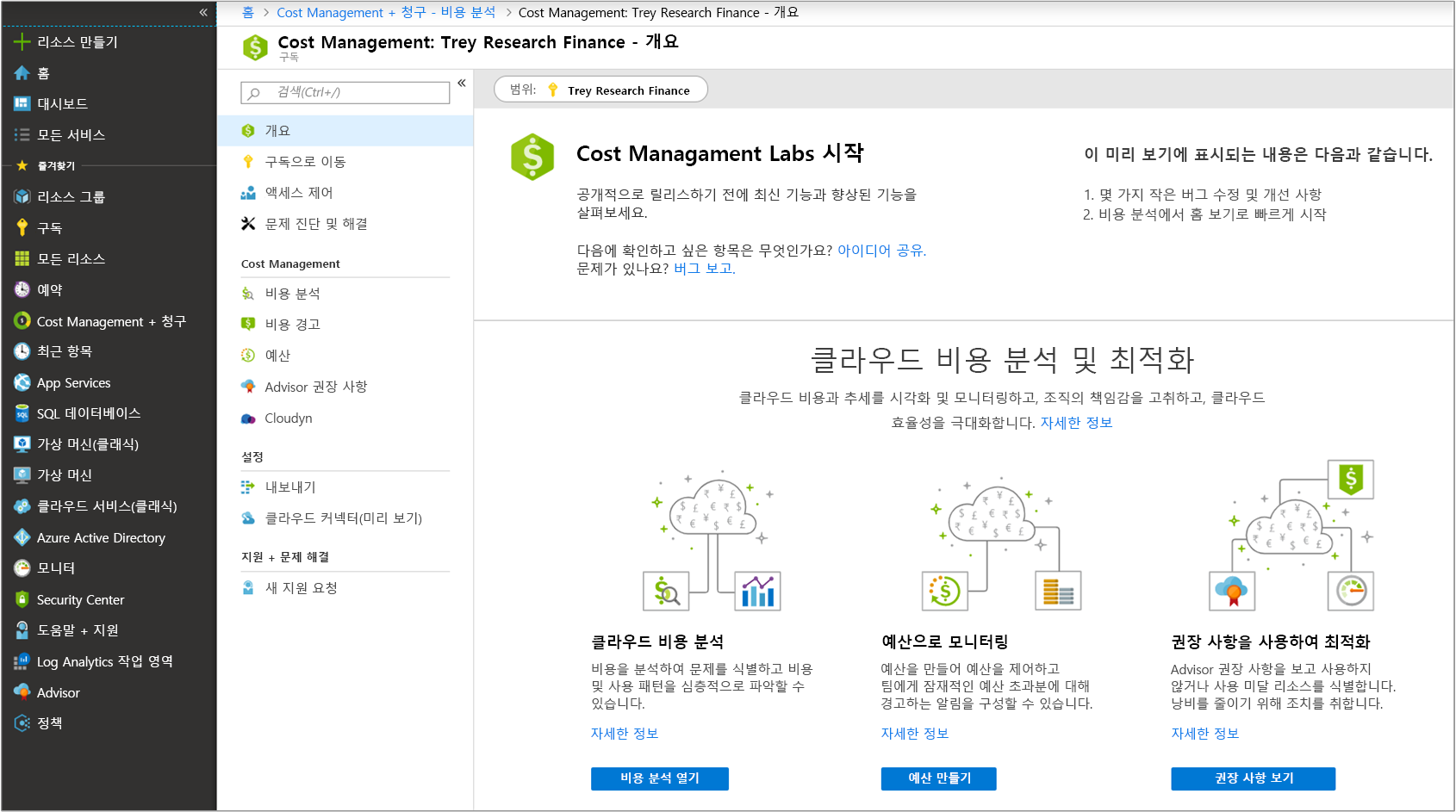Click the 정책 icon
Image resolution: width=1456 pixels, height=812 pixels.
(22, 723)
